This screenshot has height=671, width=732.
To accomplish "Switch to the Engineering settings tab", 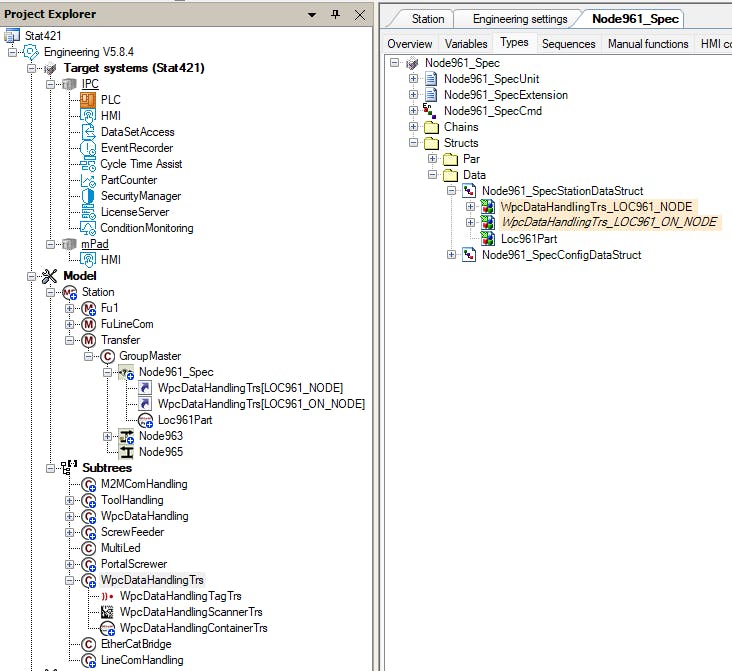I will click(x=519, y=19).
